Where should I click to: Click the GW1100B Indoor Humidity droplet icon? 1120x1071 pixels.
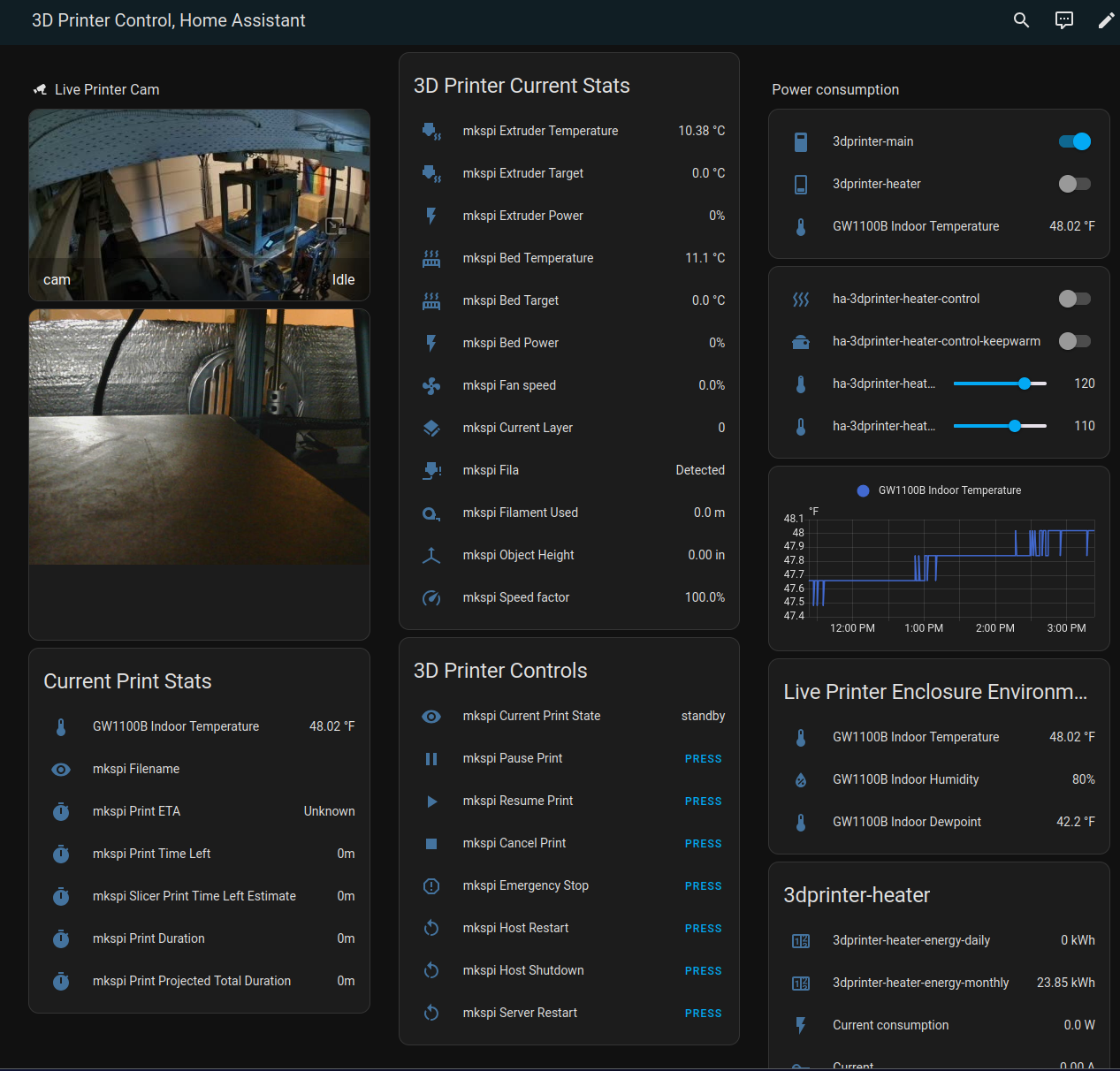pos(801,779)
